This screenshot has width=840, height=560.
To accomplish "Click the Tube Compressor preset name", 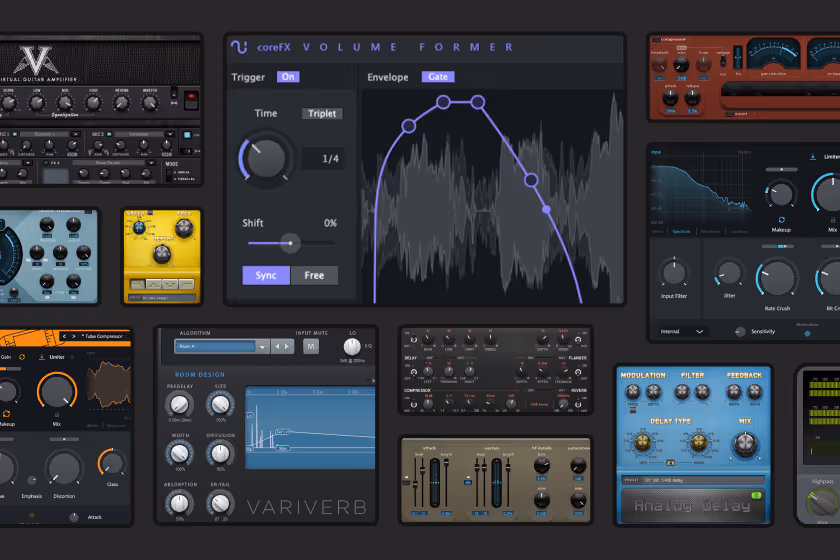I will 102,337.
